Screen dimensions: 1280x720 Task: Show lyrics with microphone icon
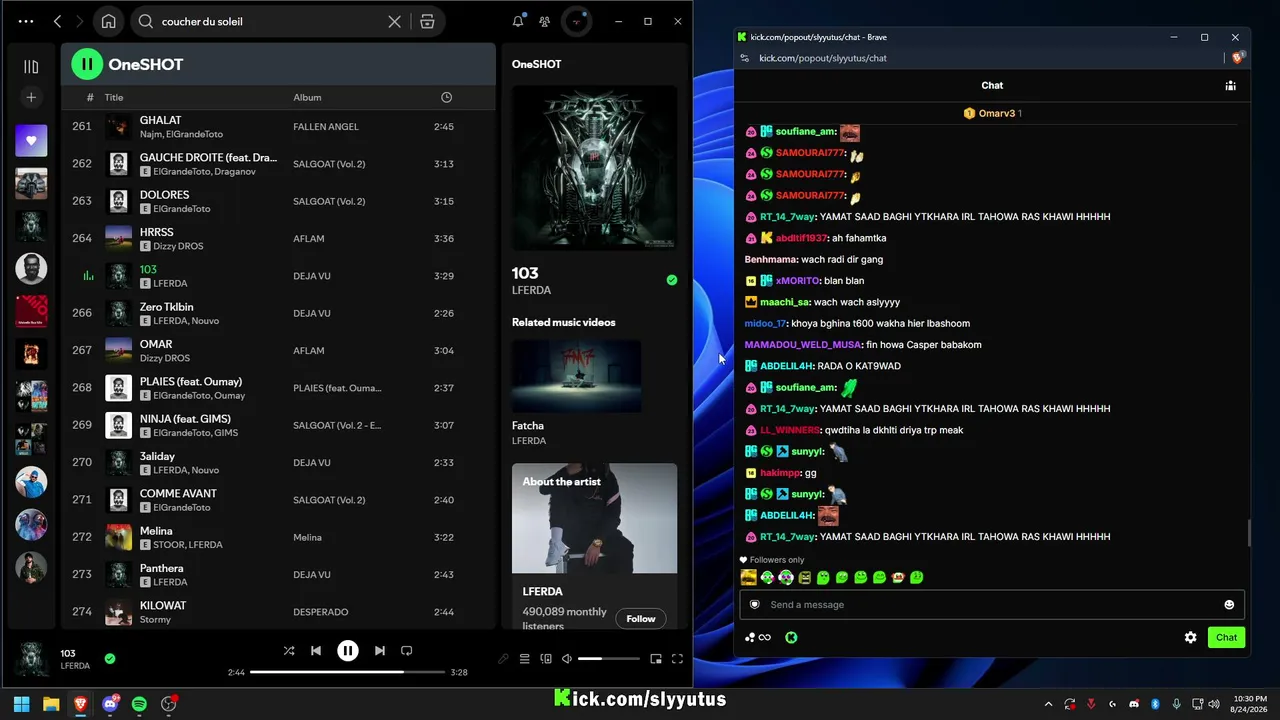pyautogui.click(x=503, y=659)
